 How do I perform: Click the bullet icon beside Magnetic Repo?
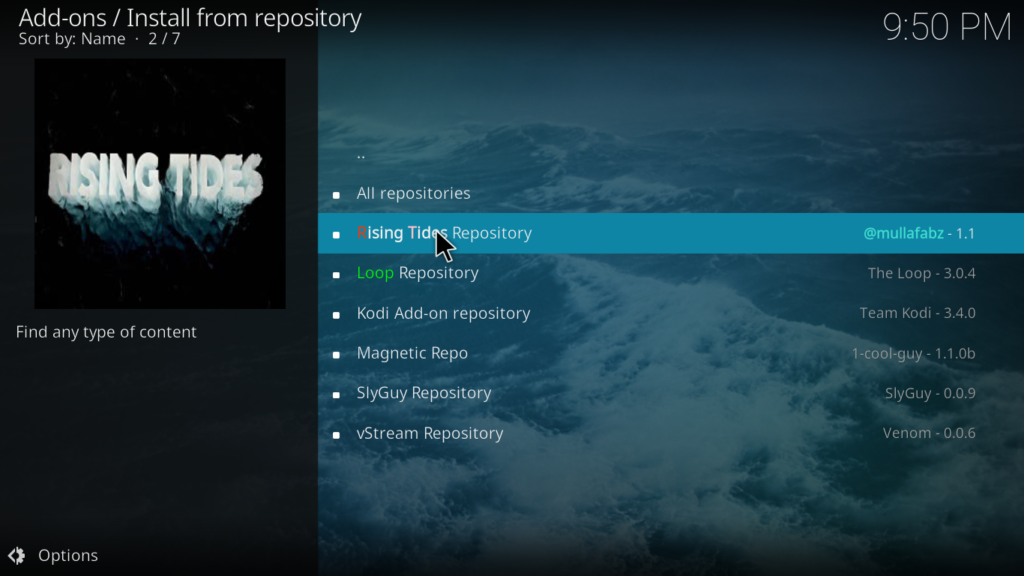coord(336,354)
